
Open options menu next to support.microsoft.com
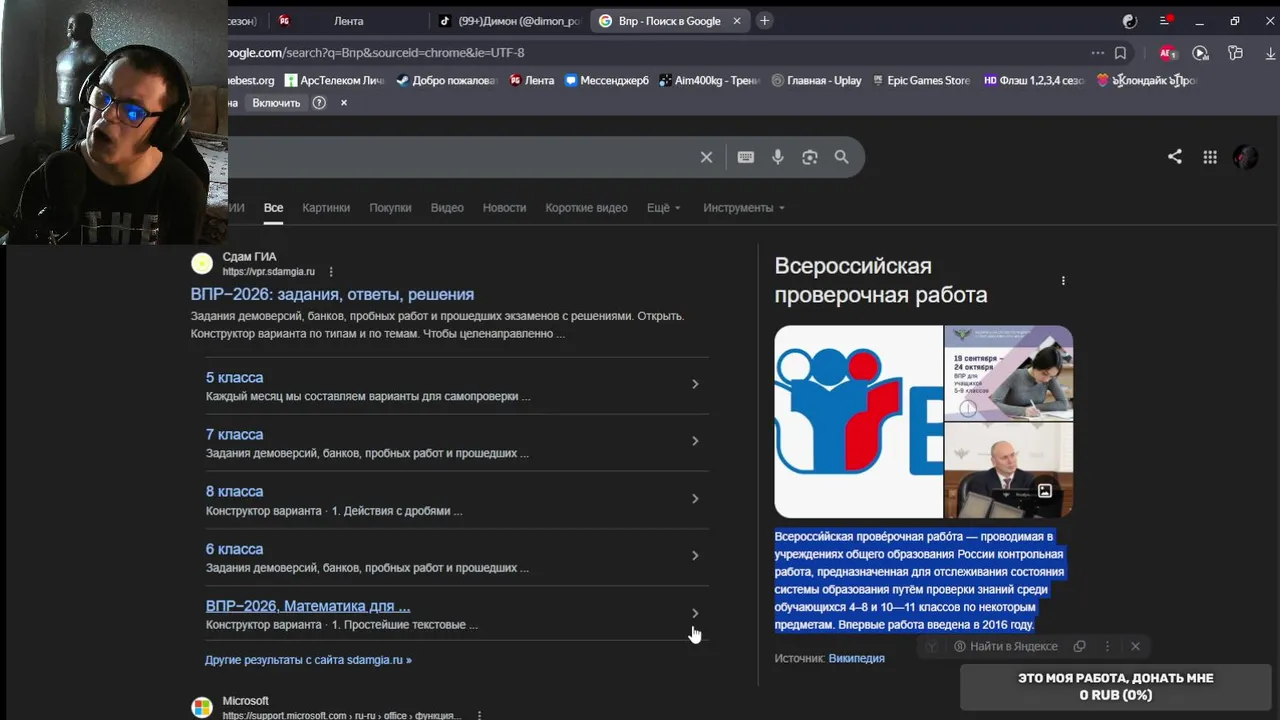tap(480, 716)
